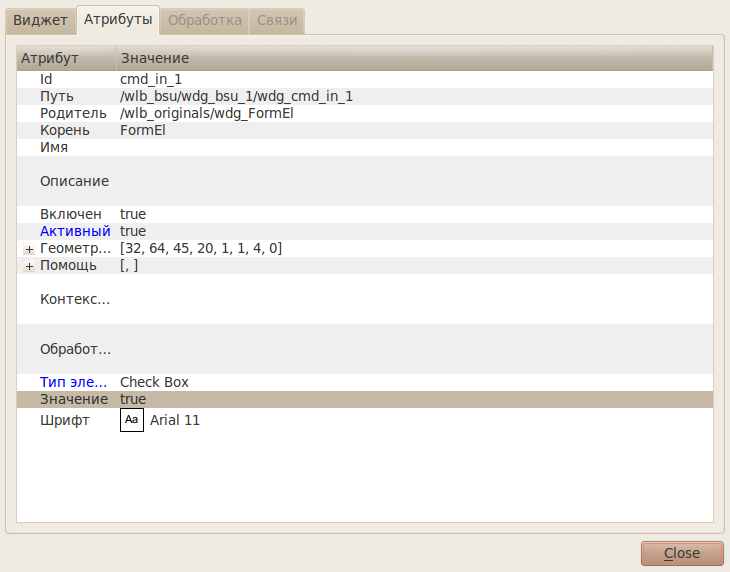Go to the Связи tab
This screenshot has height=572, width=730.
pyautogui.click(x=277, y=20)
